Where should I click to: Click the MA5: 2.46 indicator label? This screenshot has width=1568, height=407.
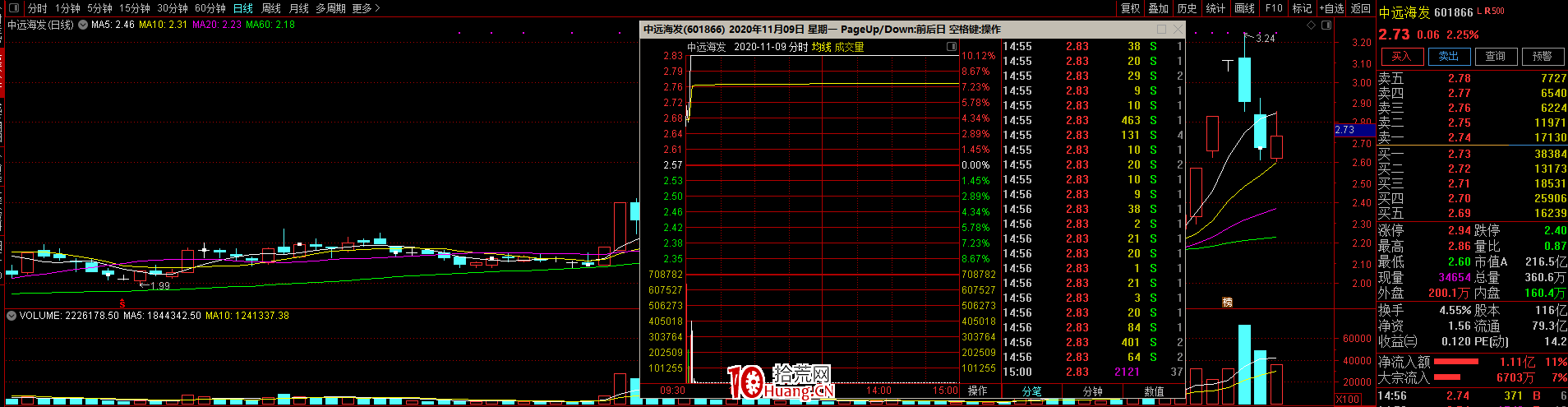tap(113, 25)
